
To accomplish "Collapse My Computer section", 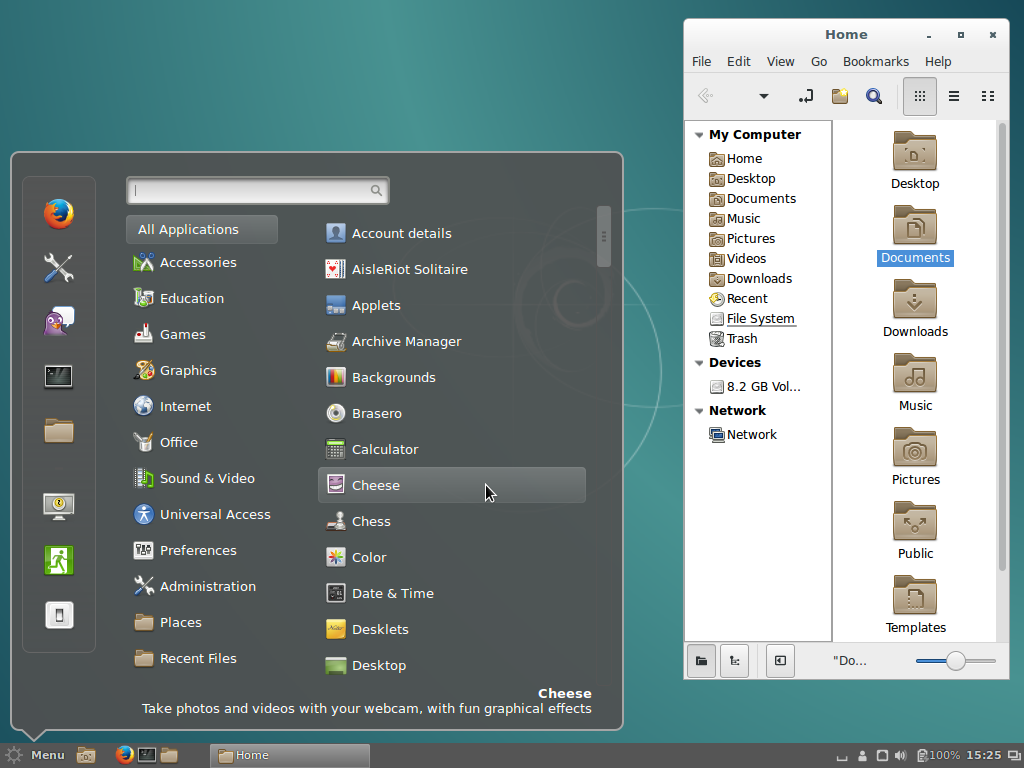I will (x=699, y=135).
